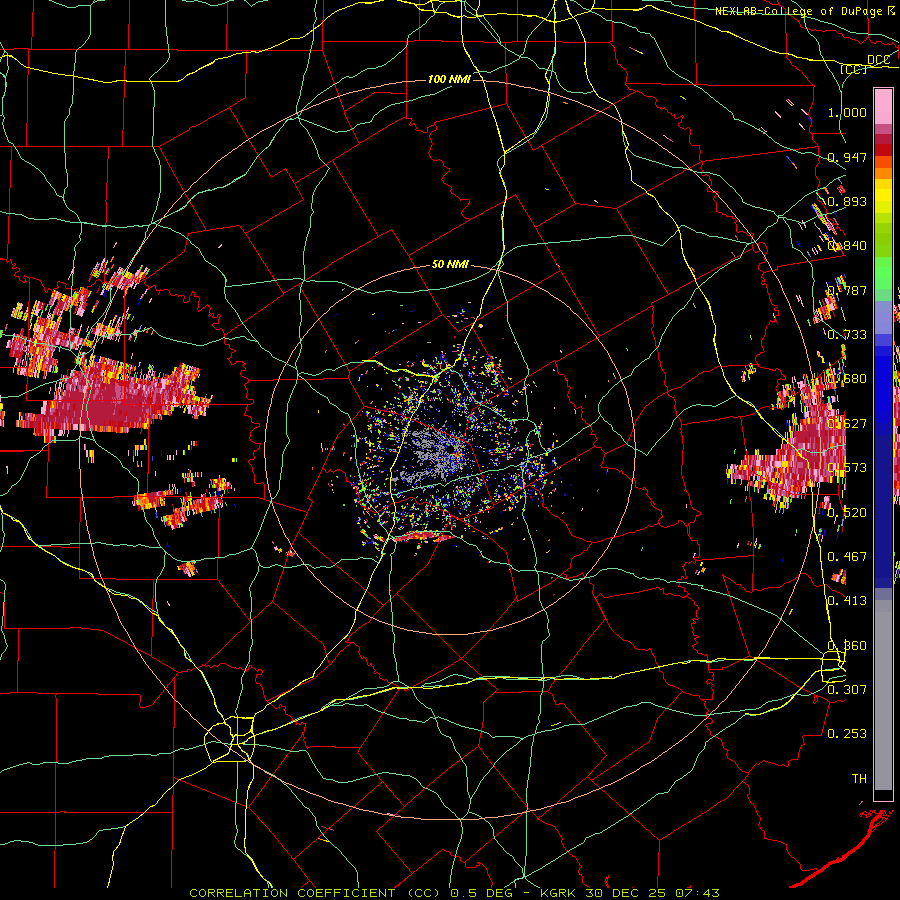Click the "30 DEC 25" date in the caption
This screenshot has width=900, height=900.
628,893
